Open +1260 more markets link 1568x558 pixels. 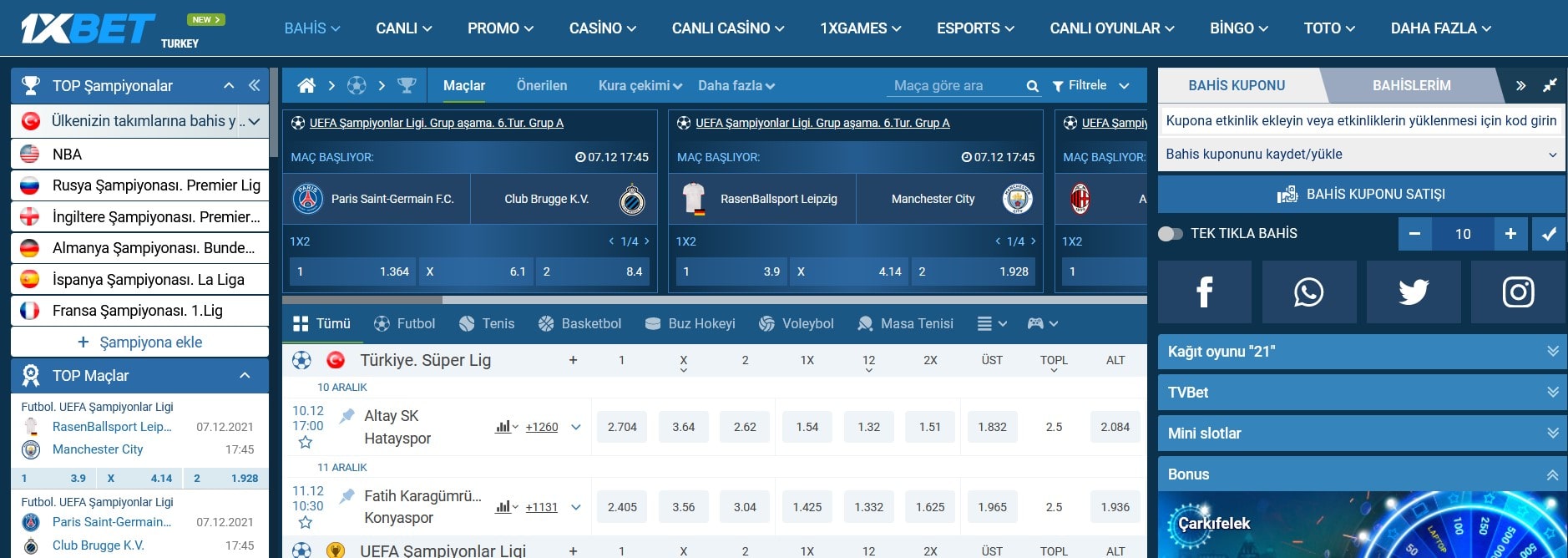[x=542, y=427]
